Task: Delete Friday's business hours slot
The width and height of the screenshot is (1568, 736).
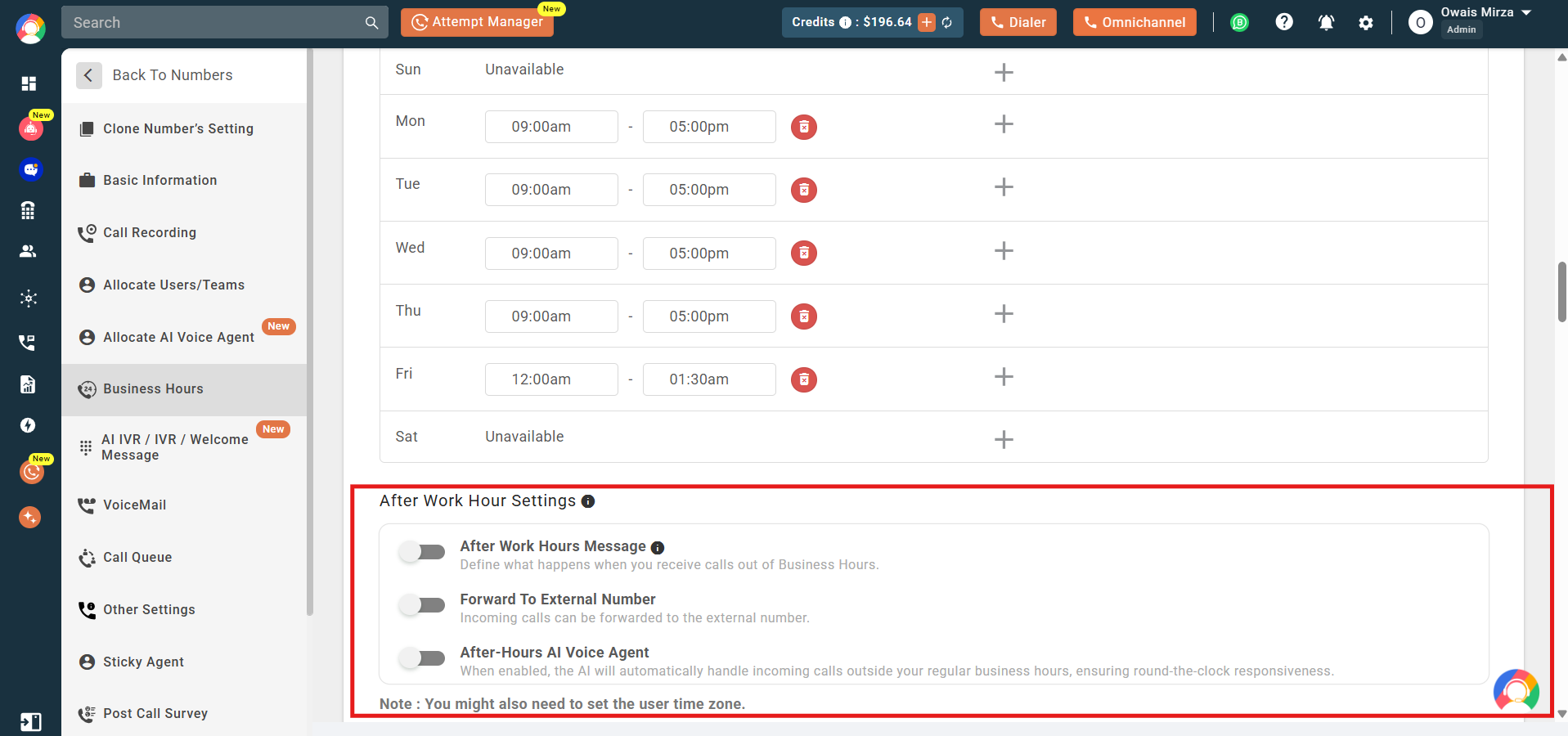Action: point(804,379)
